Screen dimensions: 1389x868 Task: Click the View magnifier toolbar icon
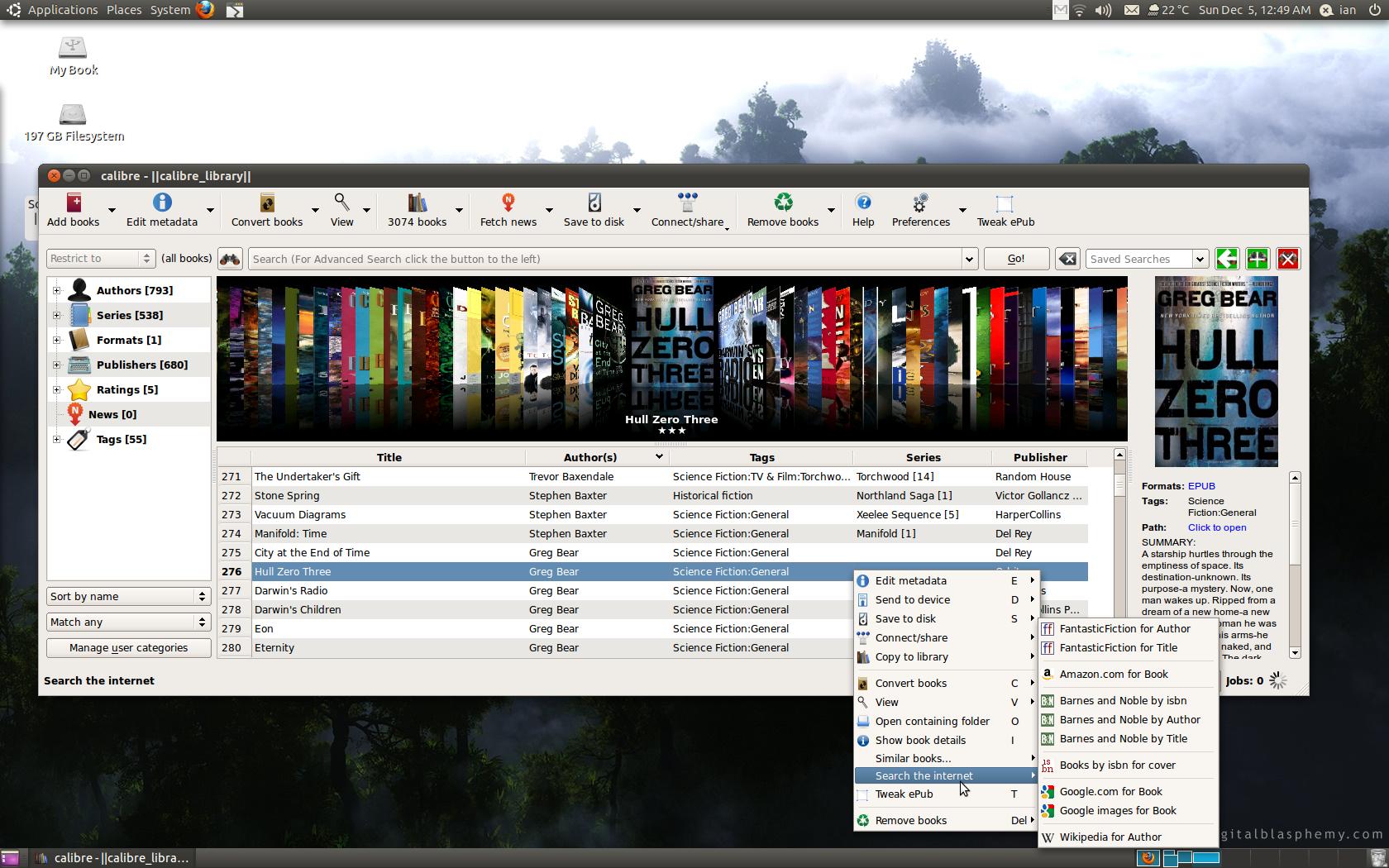(341, 203)
